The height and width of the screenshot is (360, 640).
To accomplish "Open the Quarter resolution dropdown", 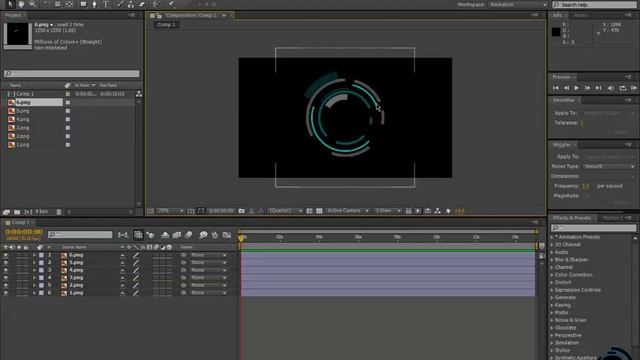I will (285, 211).
